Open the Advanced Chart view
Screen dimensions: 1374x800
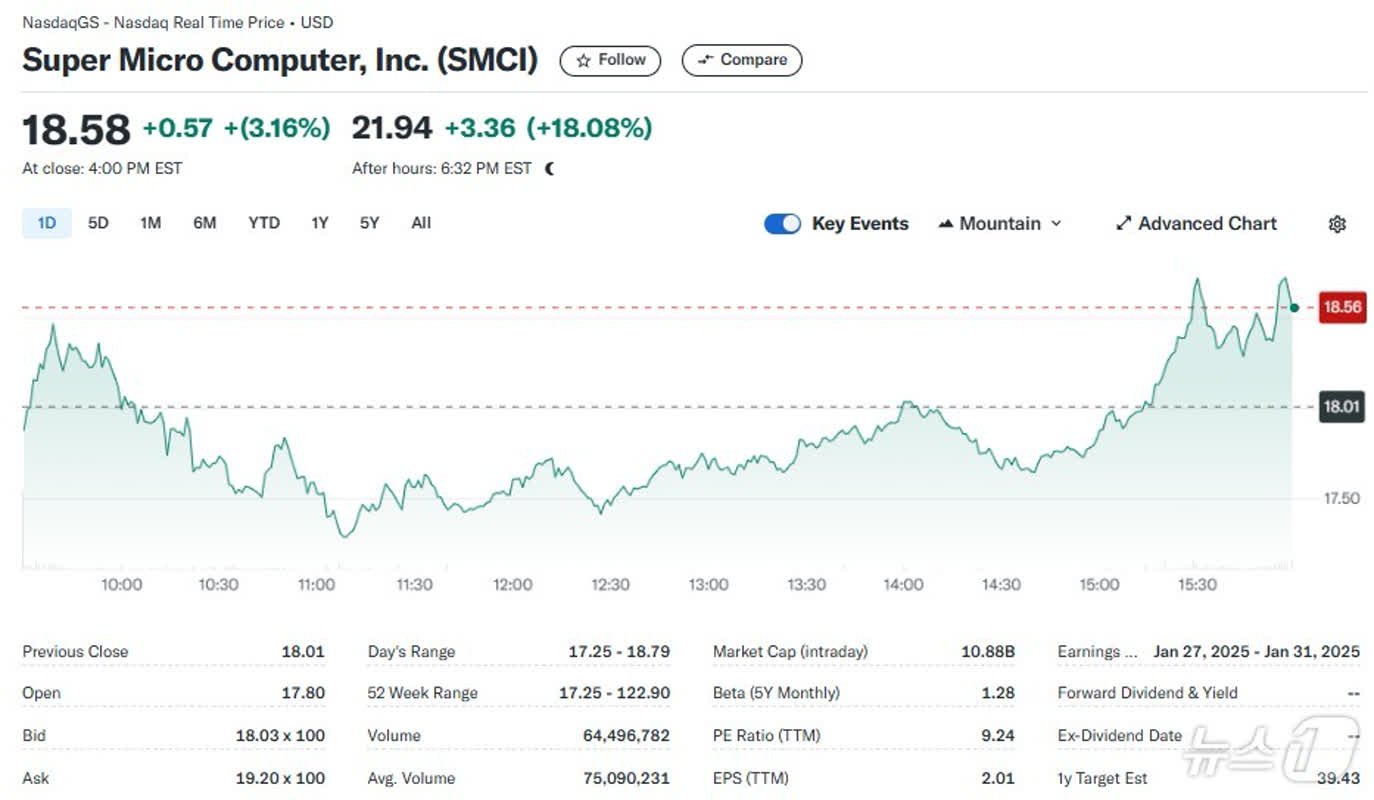click(1196, 224)
